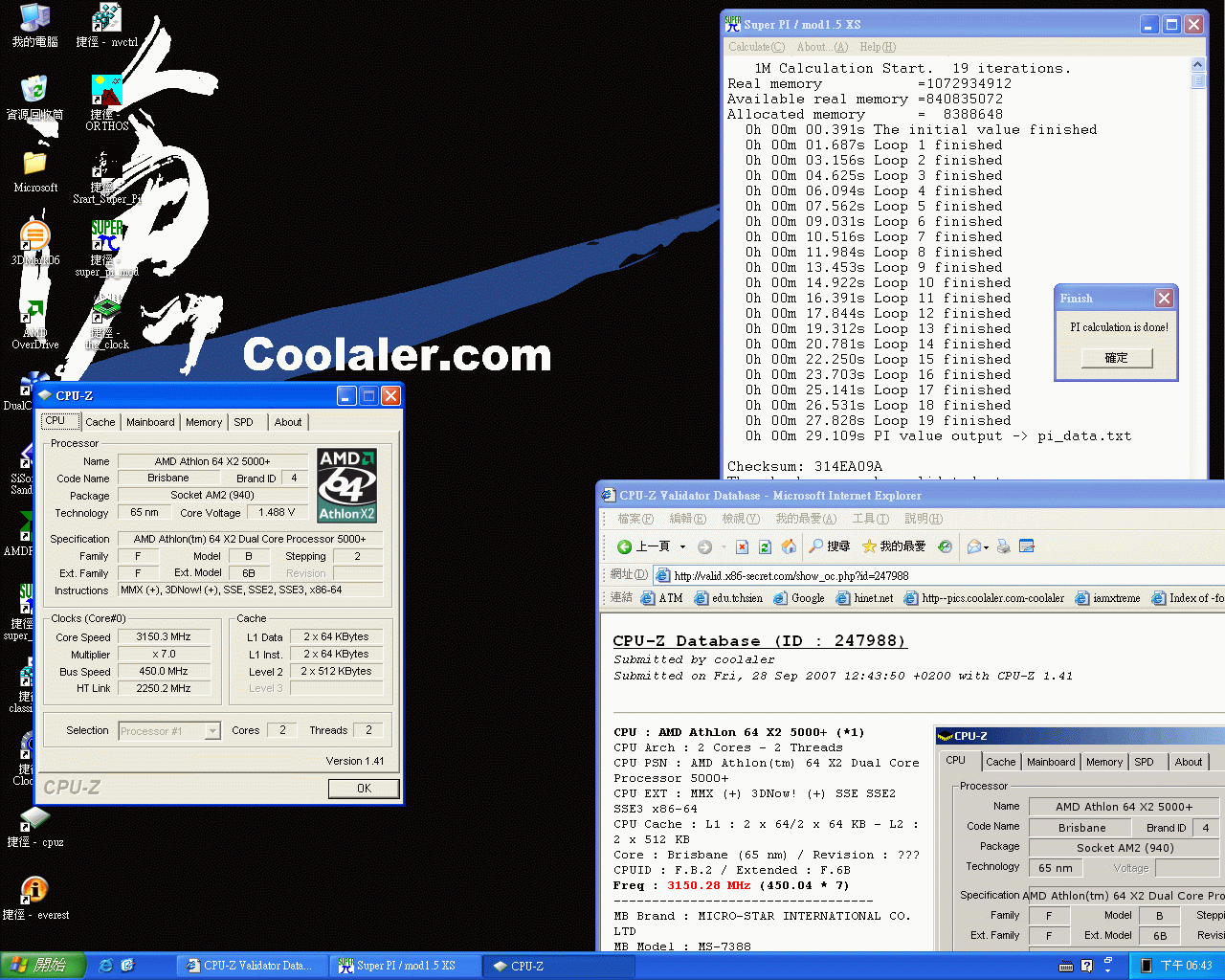1225x980 pixels.
Task: Open the 檢視 (View) menu in IE
Action: [x=741, y=519]
